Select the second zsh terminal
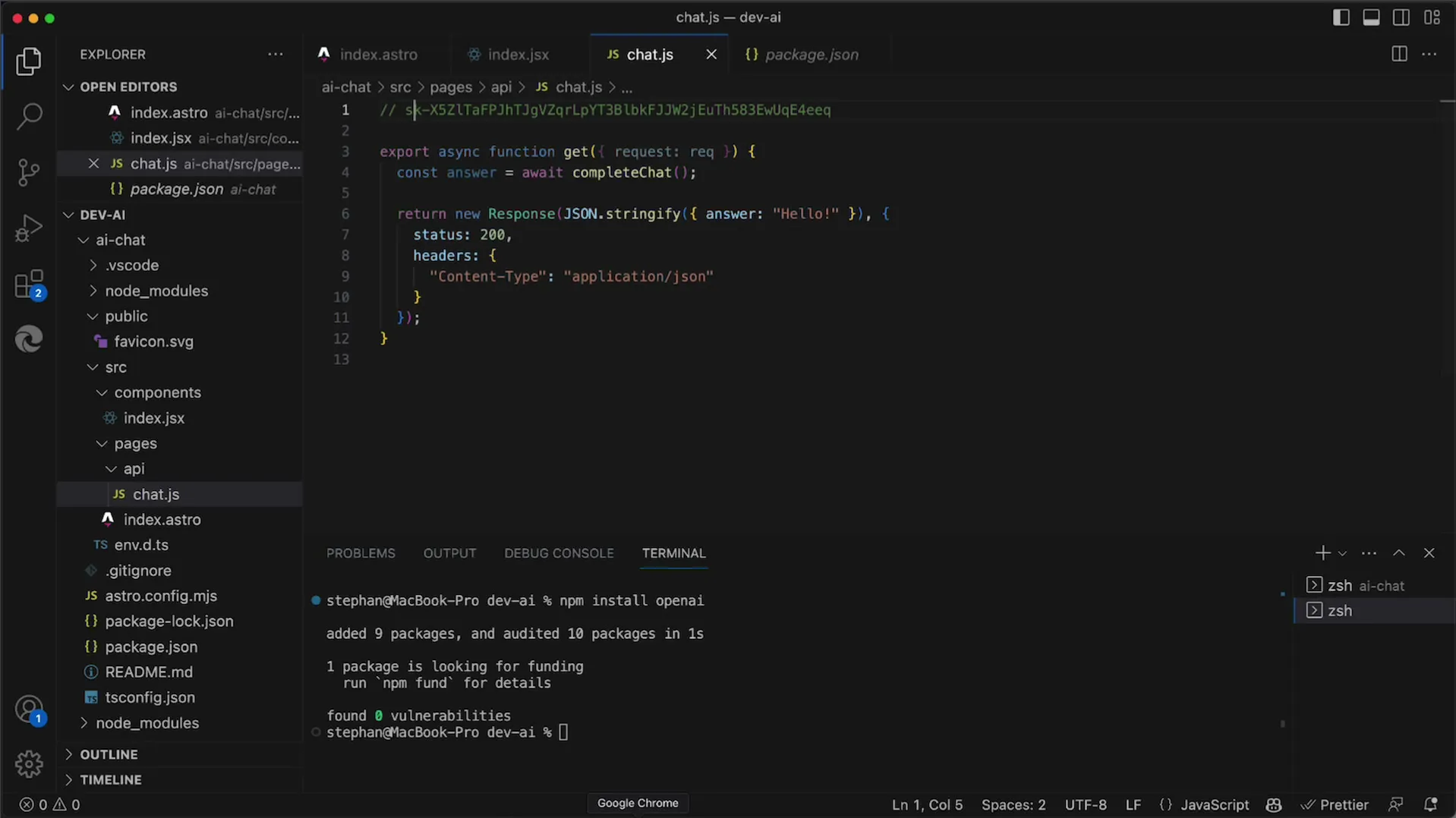This screenshot has width=1456, height=818. [x=1374, y=611]
